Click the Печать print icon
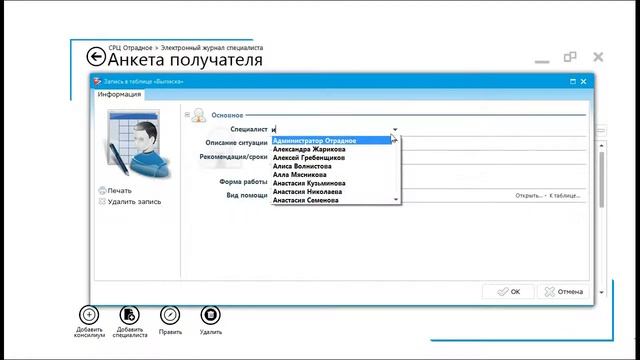The width and height of the screenshot is (640, 360). tap(102, 191)
